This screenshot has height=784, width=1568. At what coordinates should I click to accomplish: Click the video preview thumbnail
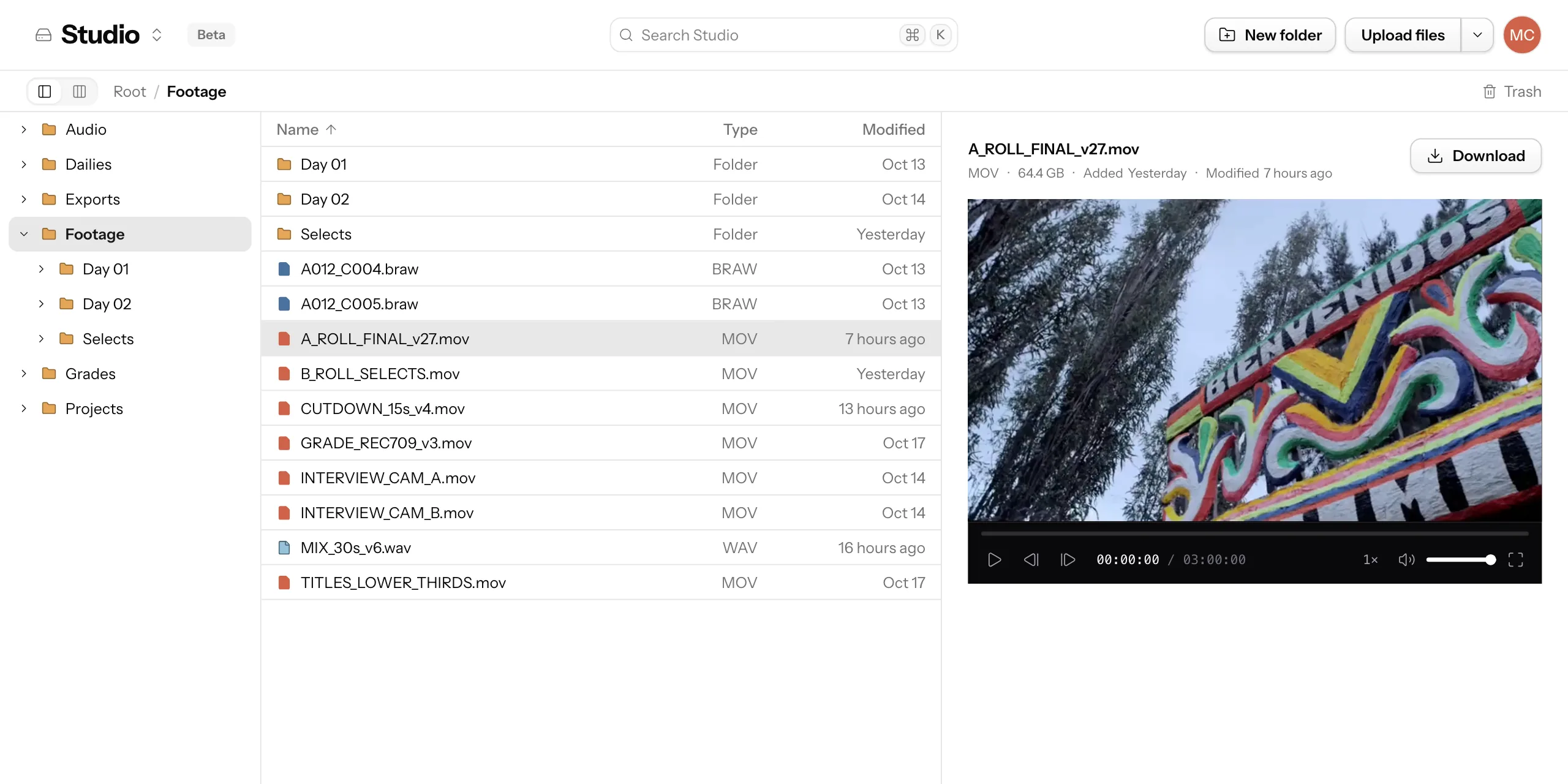1254,360
